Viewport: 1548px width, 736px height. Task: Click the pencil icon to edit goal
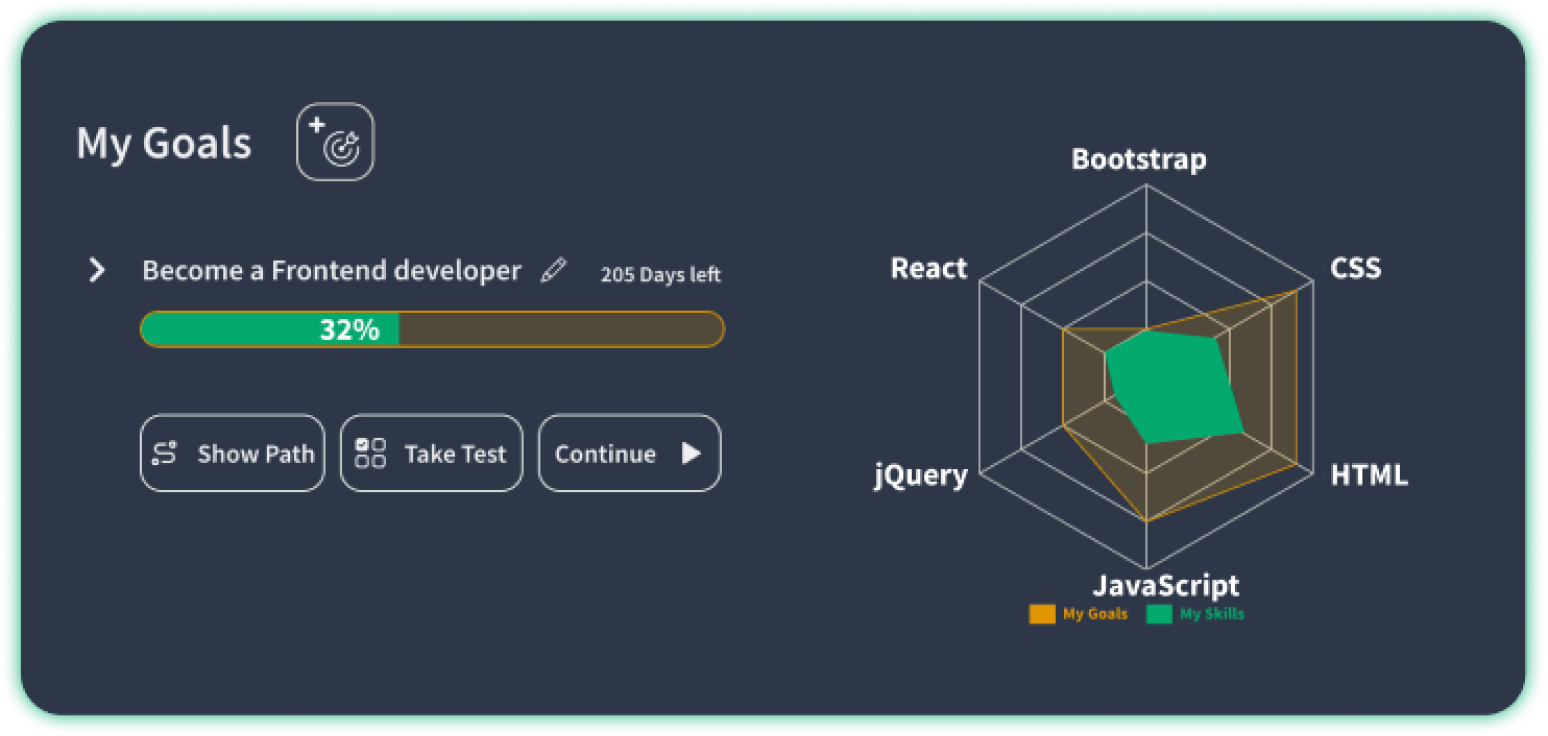tap(553, 271)
